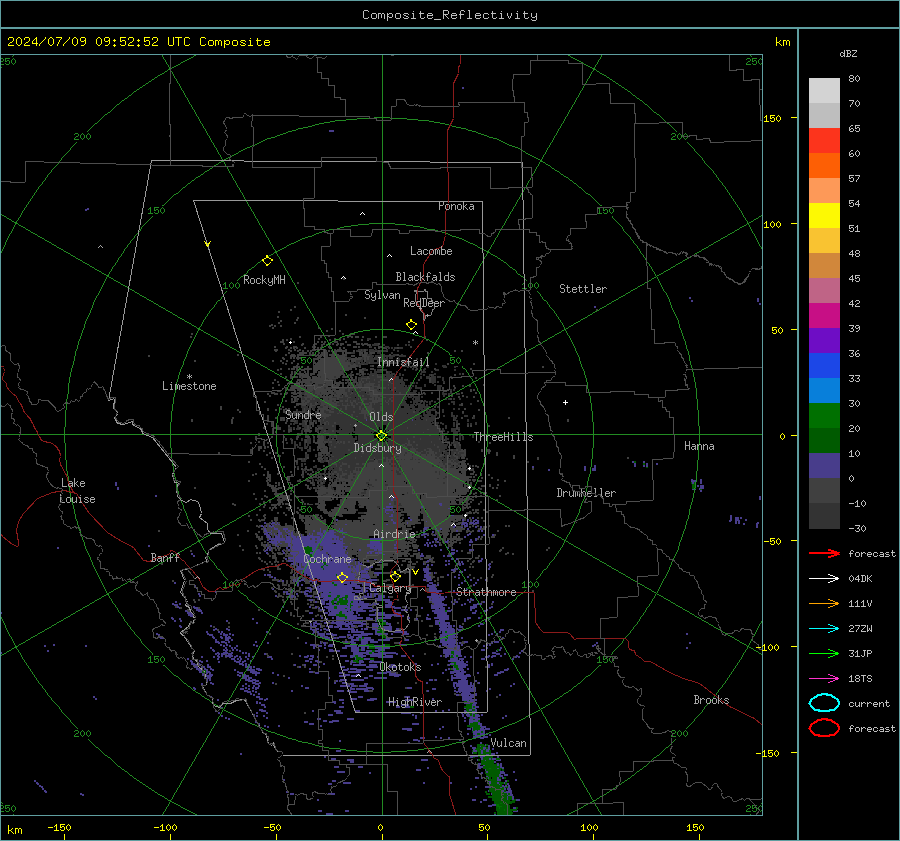Click the cyan 27ZW arrow legend icon
The width and height of the screenshot is (900, 841).
click(824, 629)
